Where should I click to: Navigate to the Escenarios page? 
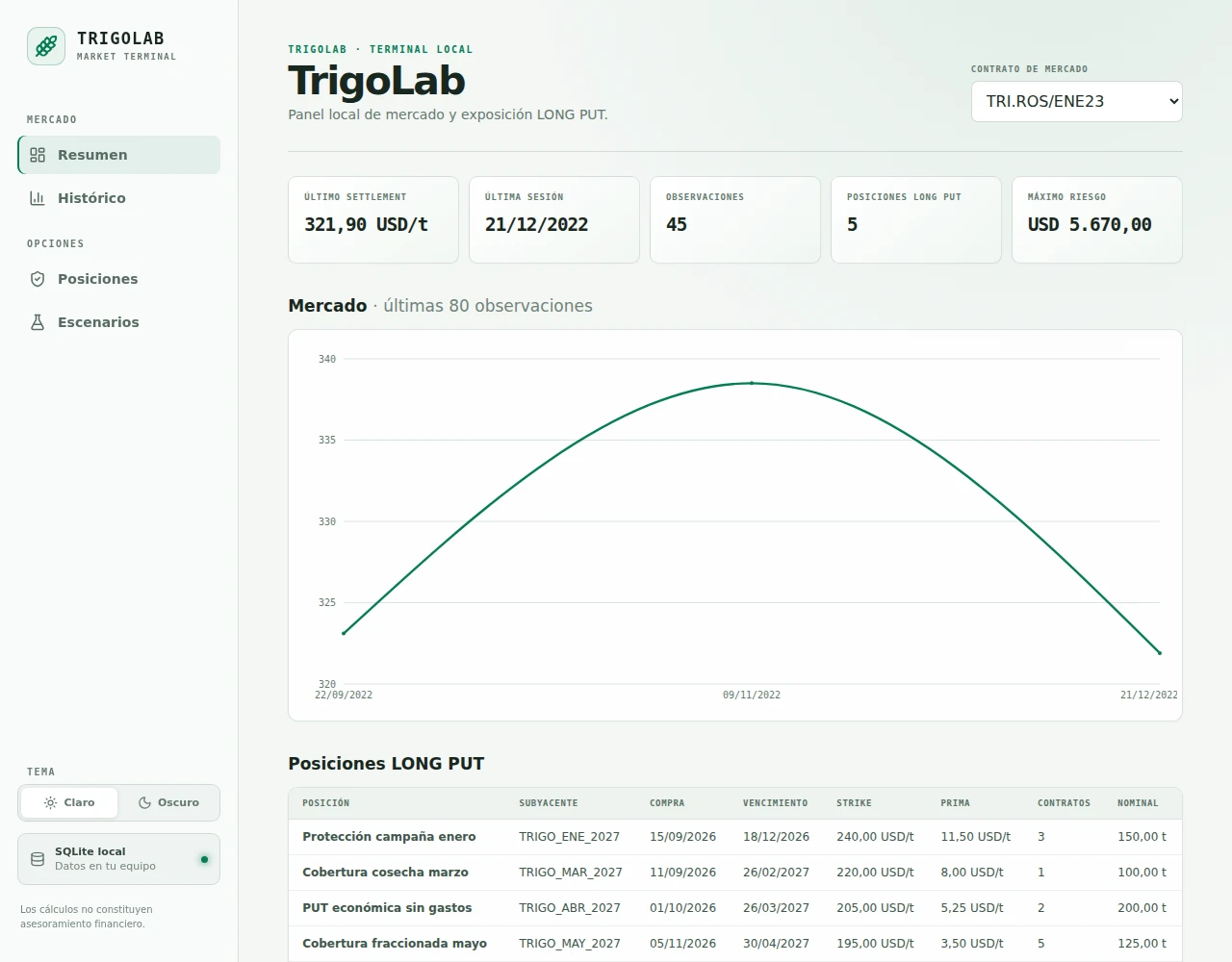click(119, 322)
